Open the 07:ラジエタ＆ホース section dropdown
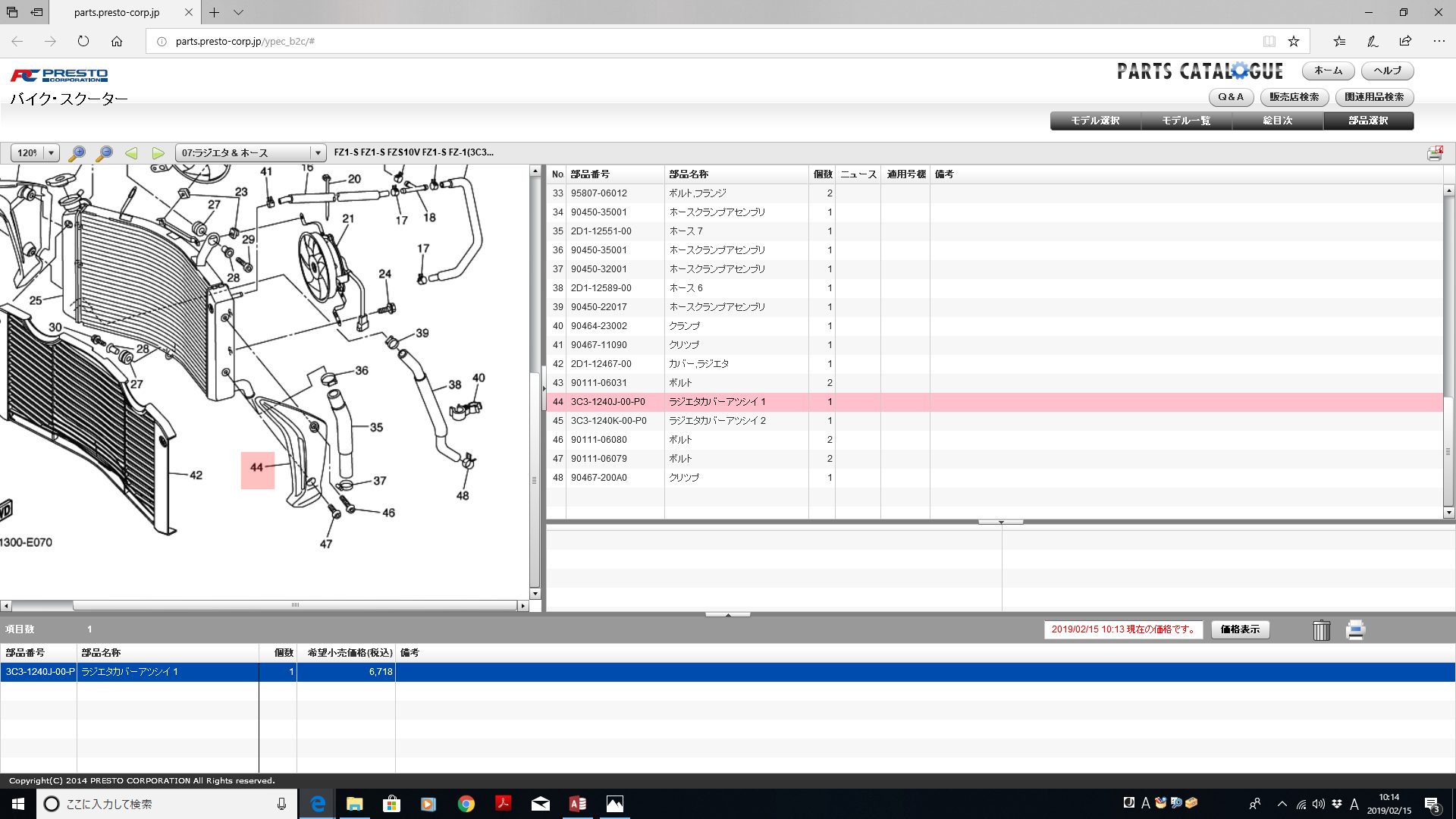The image size is (1456, 819). click(318, 153)
